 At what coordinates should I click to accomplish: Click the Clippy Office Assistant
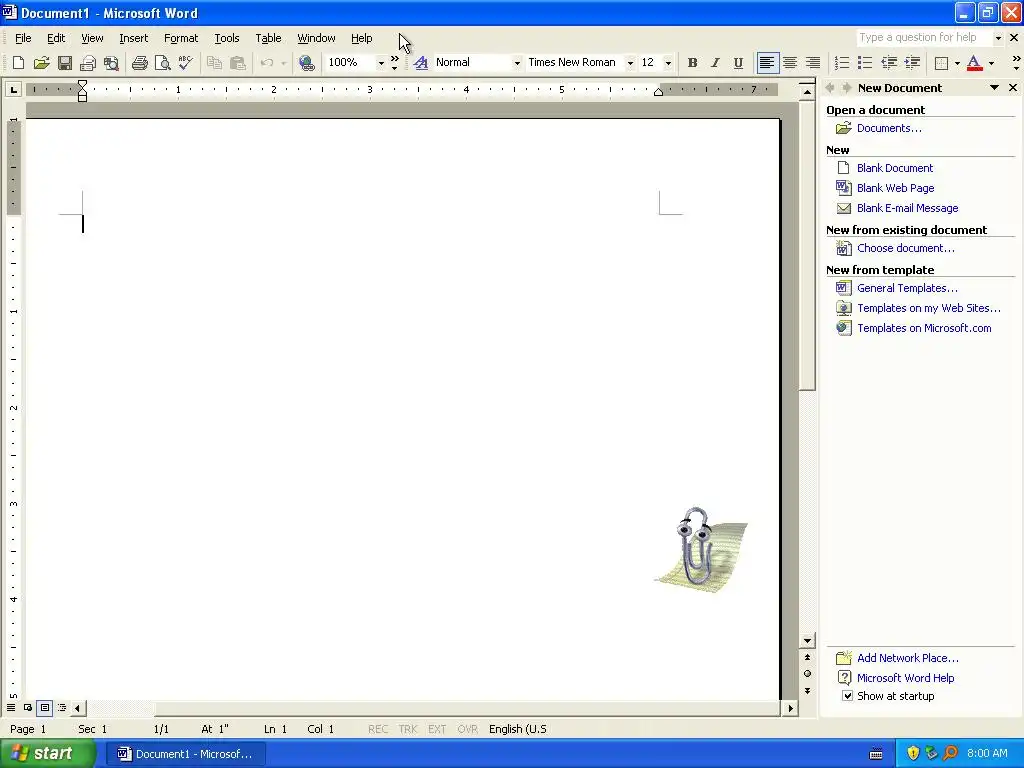pos(701,549)
